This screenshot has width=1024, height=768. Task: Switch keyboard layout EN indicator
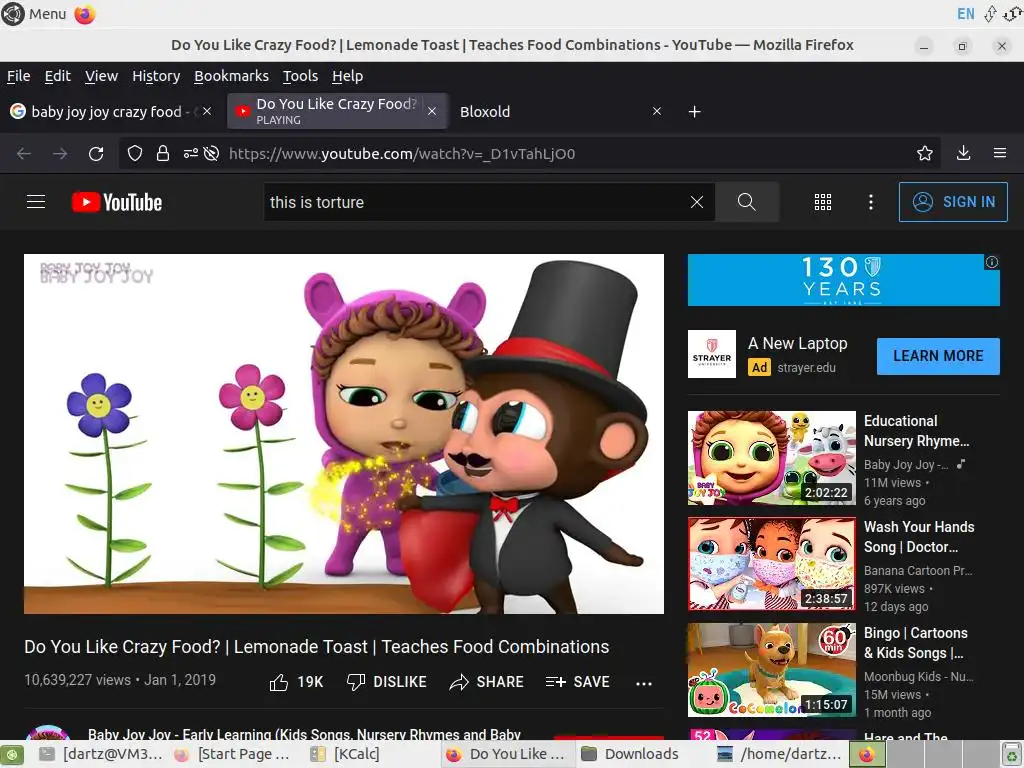click(965, 14)
